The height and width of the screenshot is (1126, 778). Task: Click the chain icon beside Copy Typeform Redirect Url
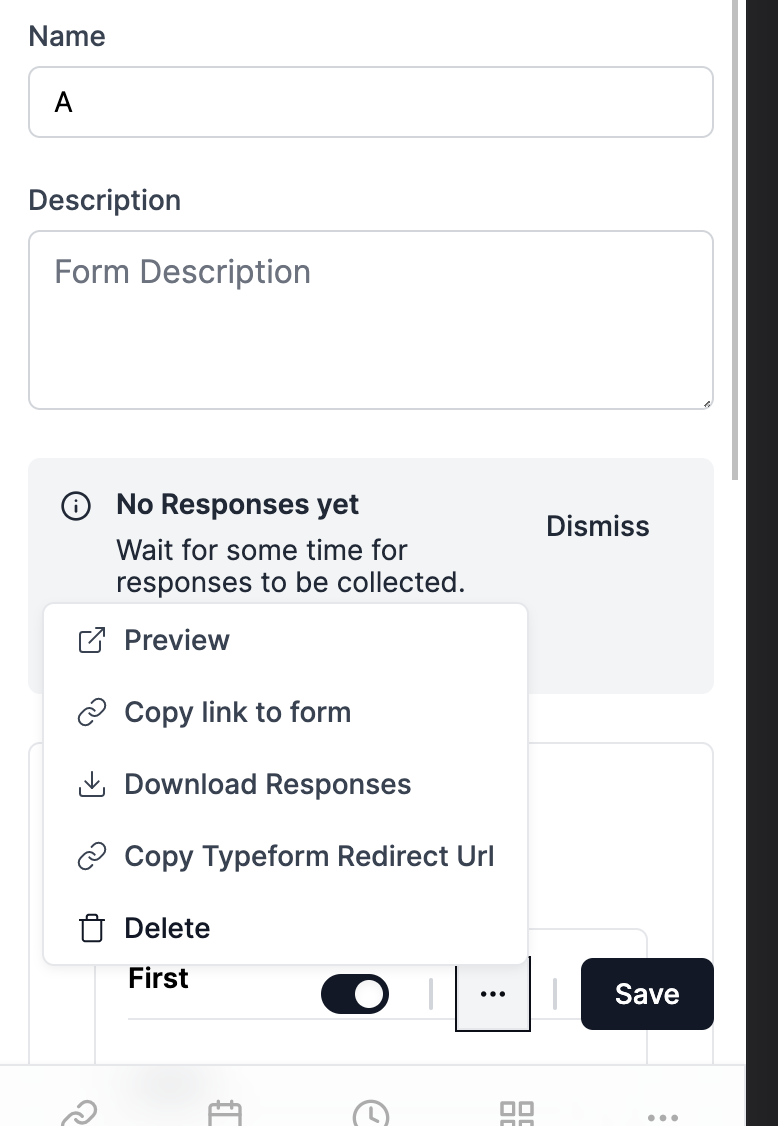click(x=91, y=856)
